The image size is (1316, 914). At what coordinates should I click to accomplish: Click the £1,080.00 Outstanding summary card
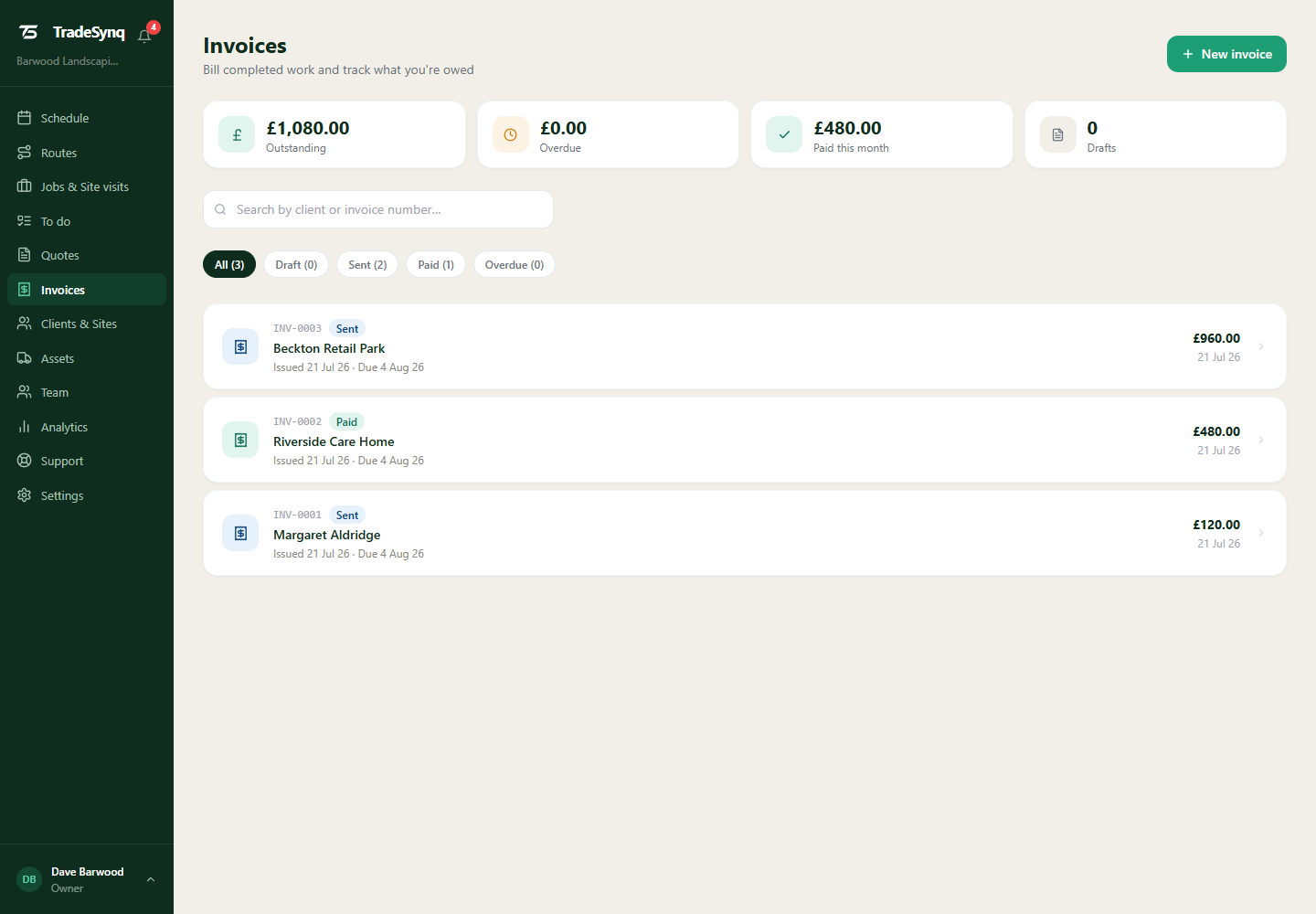pyautogui.click(x=334, y=134)
